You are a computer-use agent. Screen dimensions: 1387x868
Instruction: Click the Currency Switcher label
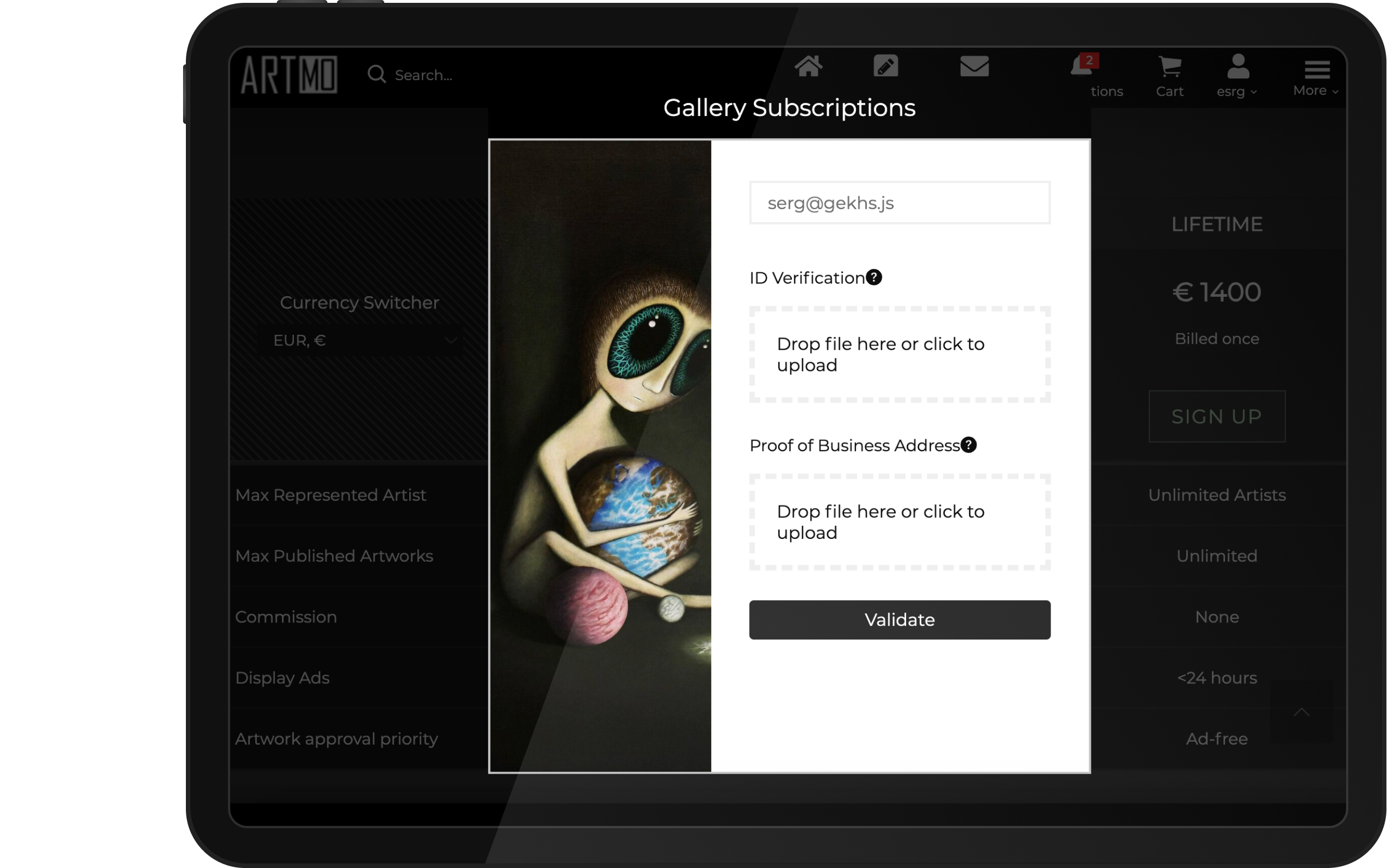click(359, 302)
